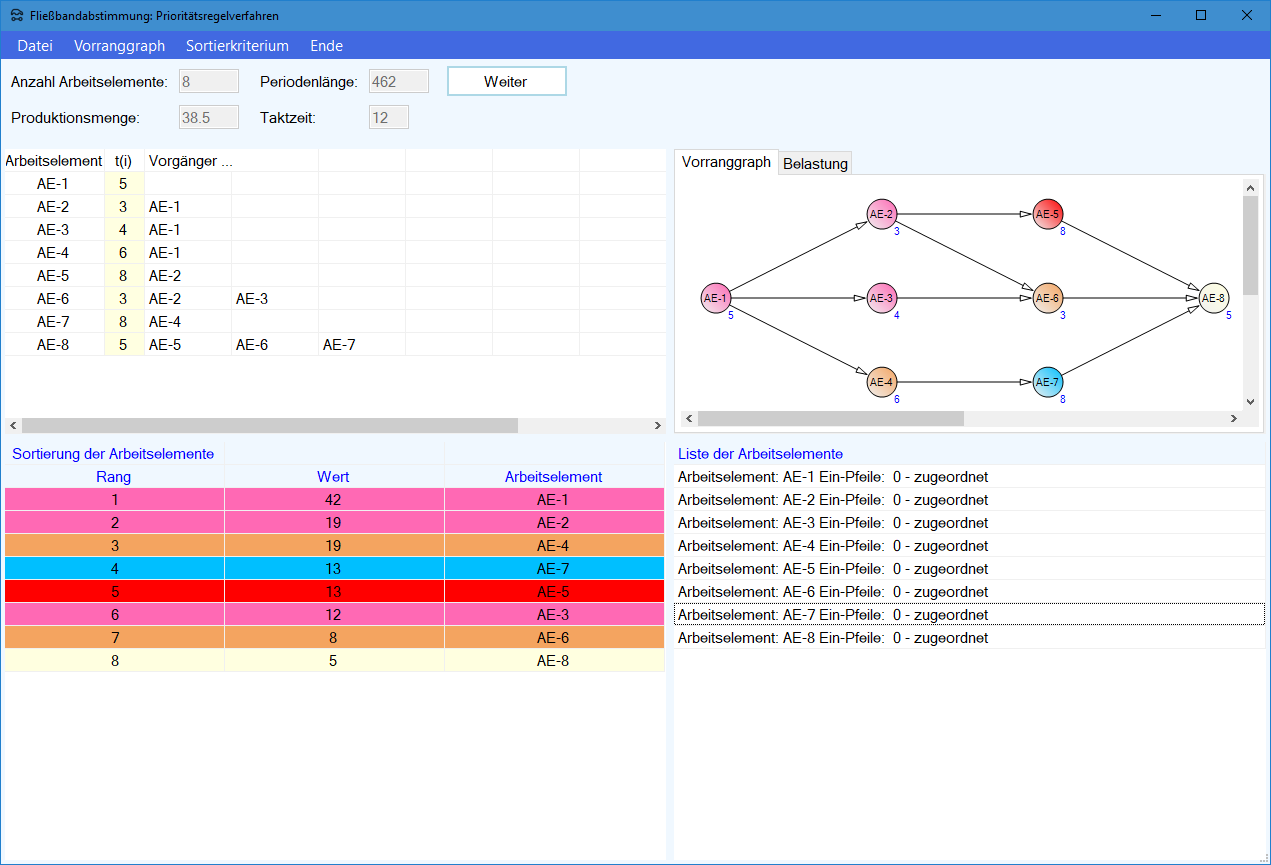The height and width of the screenshot is (865, 1271).
Task: Switch to the Belastung tab
Action: click(815, 164)
